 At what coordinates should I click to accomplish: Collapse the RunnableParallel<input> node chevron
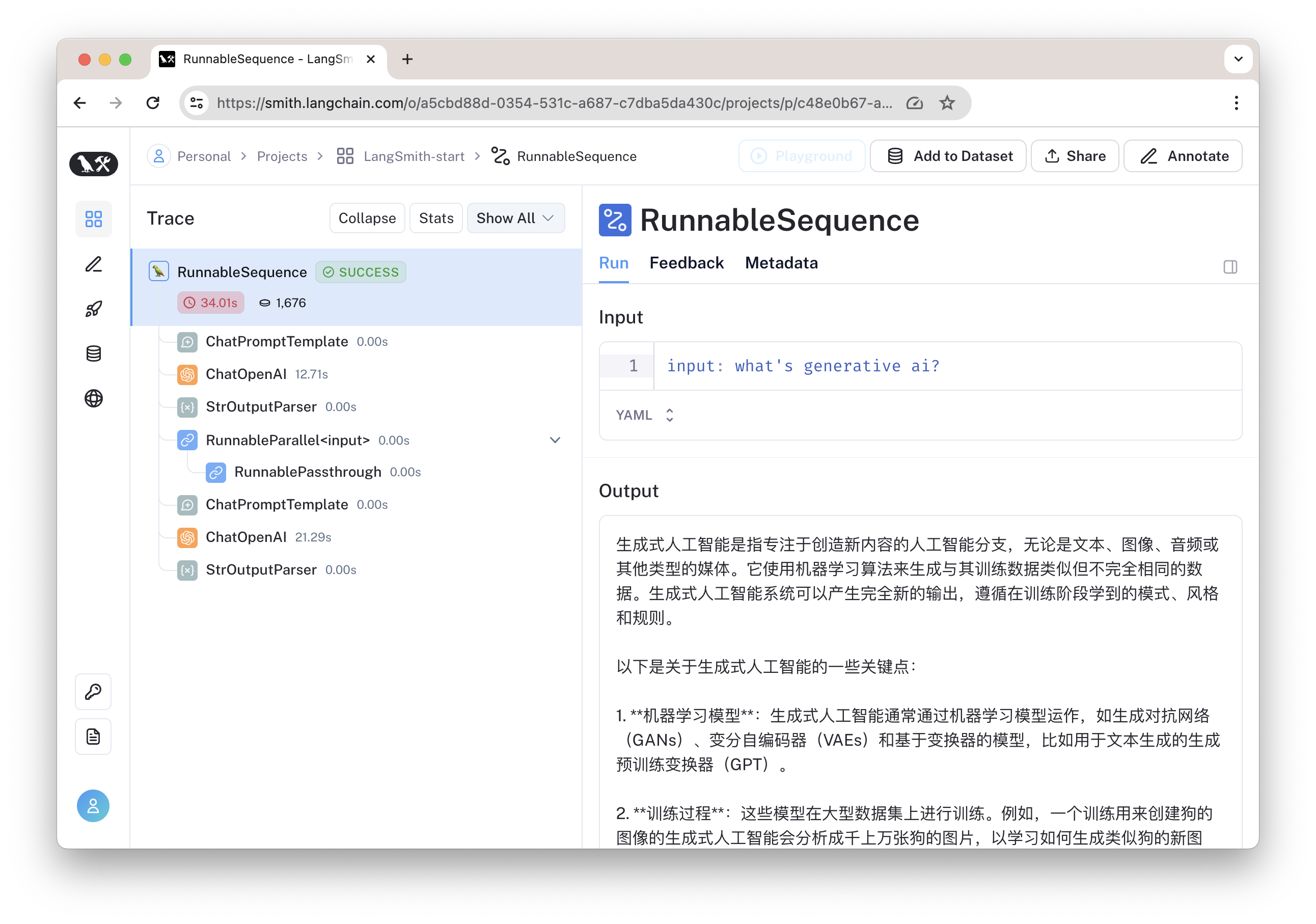(x=555, y=440)
